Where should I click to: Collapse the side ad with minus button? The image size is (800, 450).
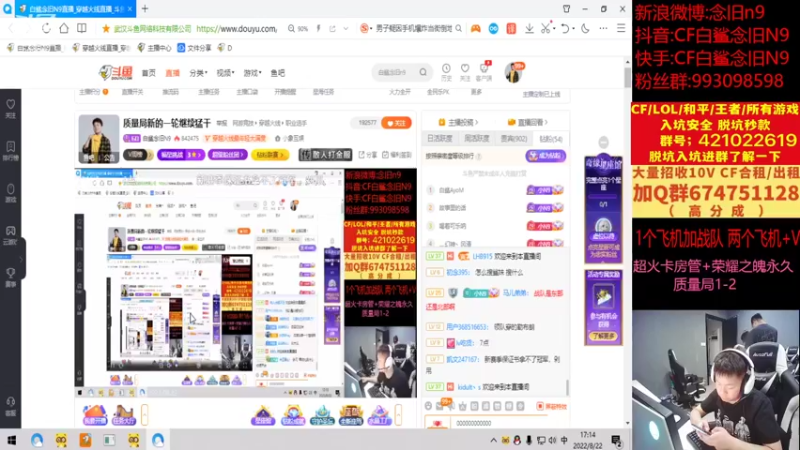(x=604, y=142)
